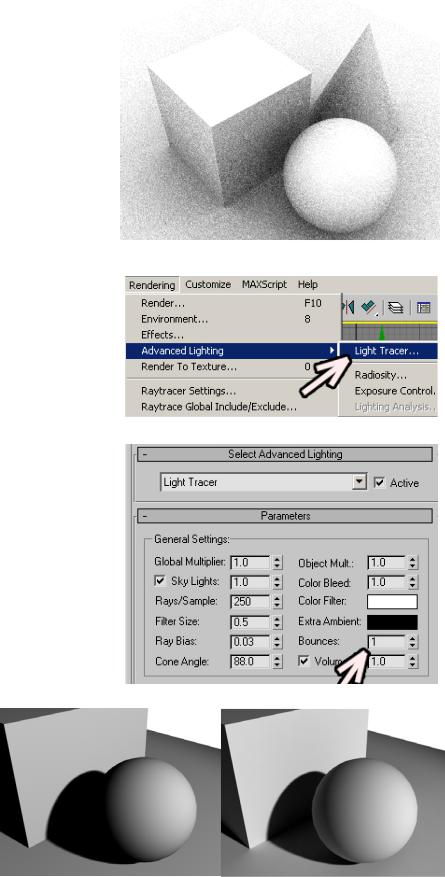Click the Mirror toolbar icon
The height and width of the screenshot is (877, 445).
[349, 307]
